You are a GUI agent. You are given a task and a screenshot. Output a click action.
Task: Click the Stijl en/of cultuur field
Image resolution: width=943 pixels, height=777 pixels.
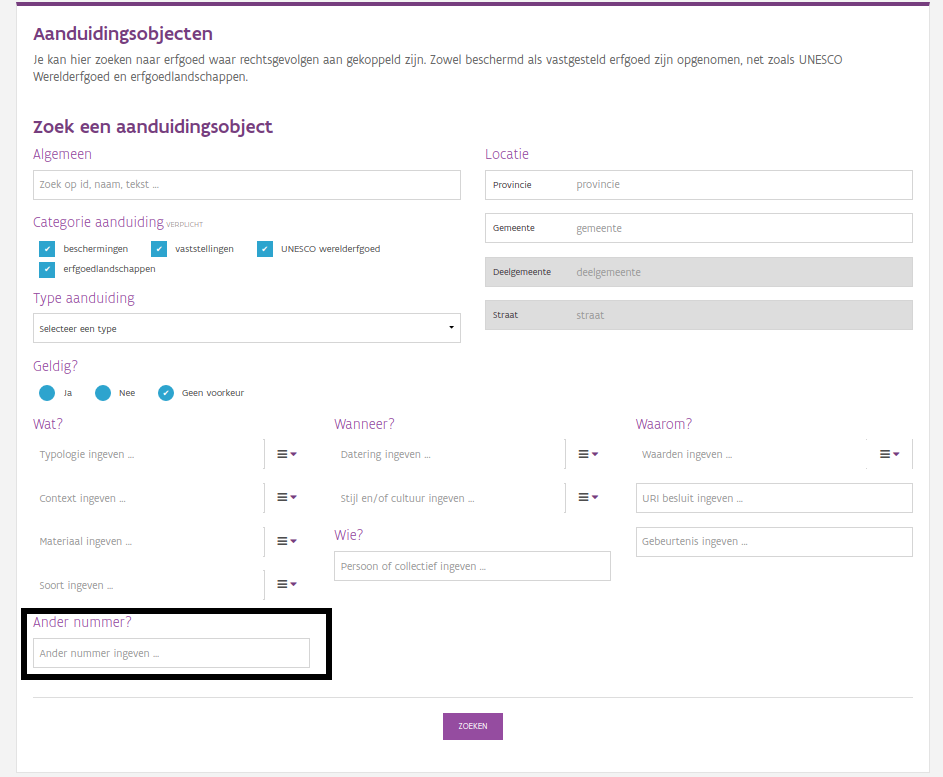[x=449, y=498]
